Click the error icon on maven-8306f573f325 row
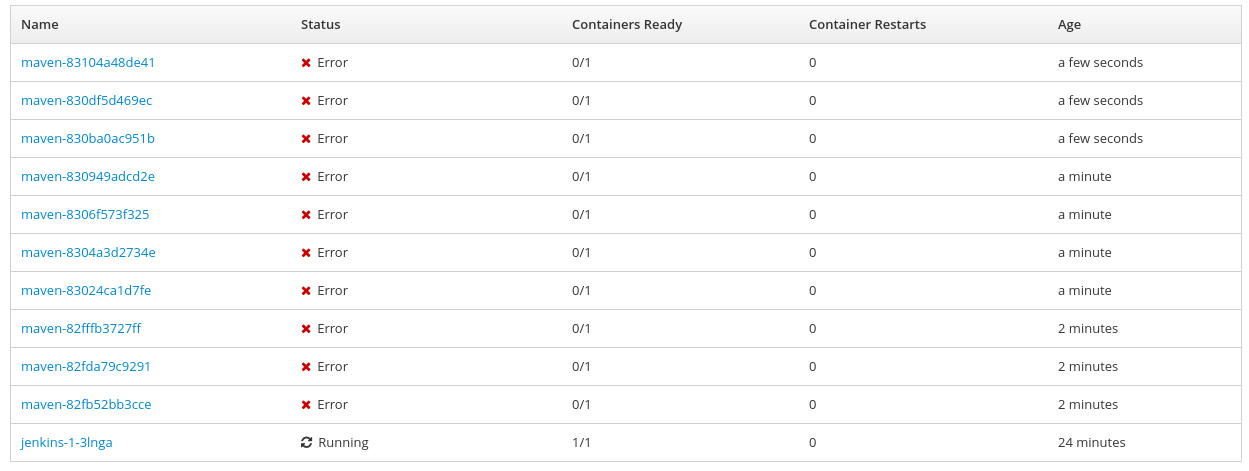 pyautogui.click(x=306, y=215)
